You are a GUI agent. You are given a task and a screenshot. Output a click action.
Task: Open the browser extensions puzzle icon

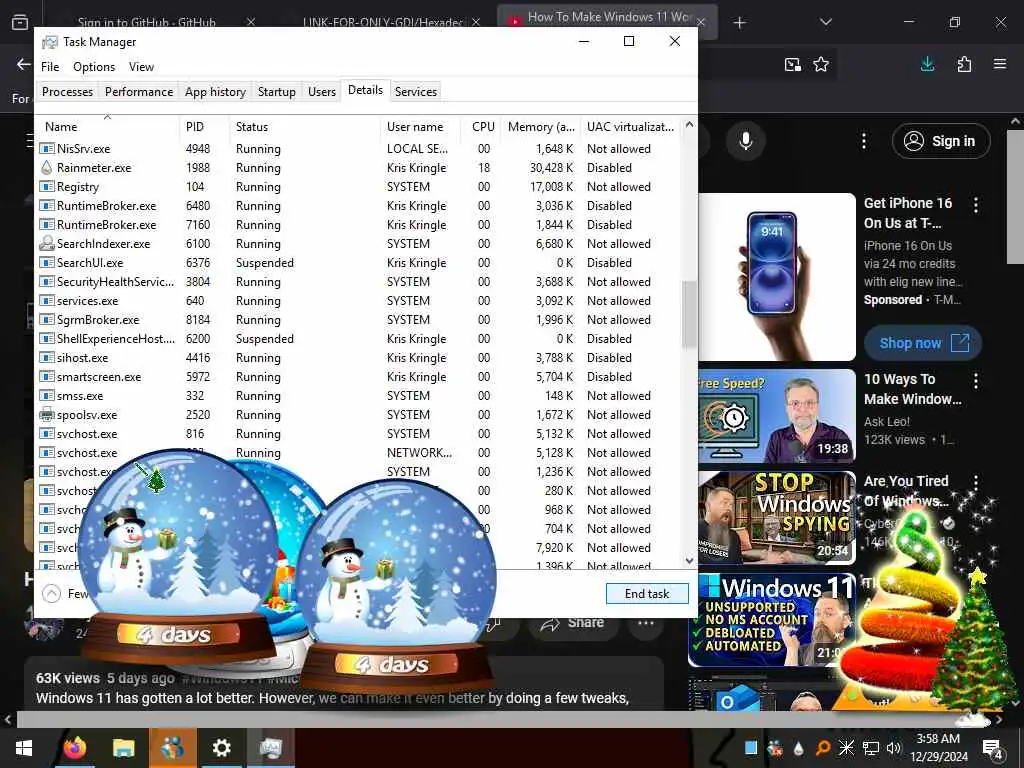coord(964,64)
